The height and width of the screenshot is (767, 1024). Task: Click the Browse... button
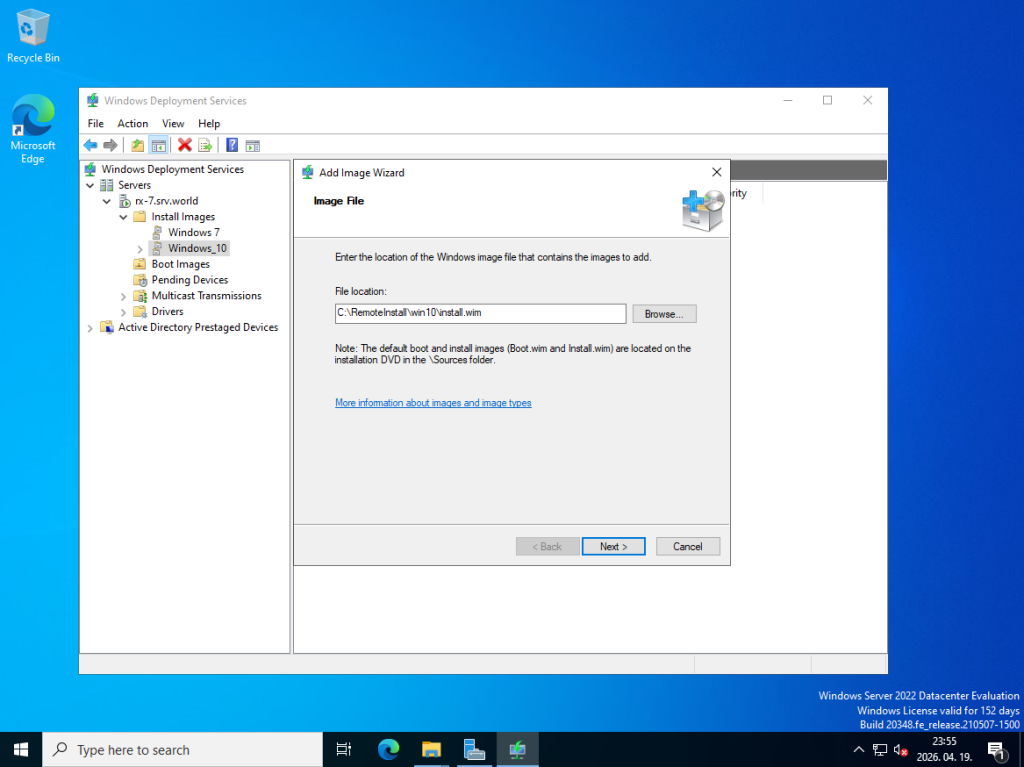pos(663,314)
